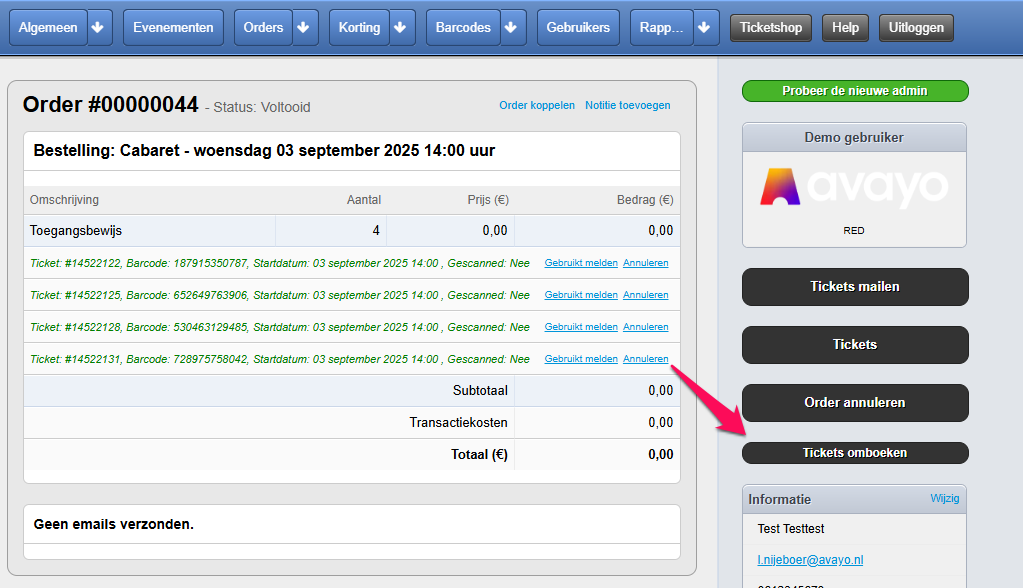Select the Toegangsbewijs description cell
Image resolution: width=1023 pixels, height=588 pixels.
(x=149, y=230)
